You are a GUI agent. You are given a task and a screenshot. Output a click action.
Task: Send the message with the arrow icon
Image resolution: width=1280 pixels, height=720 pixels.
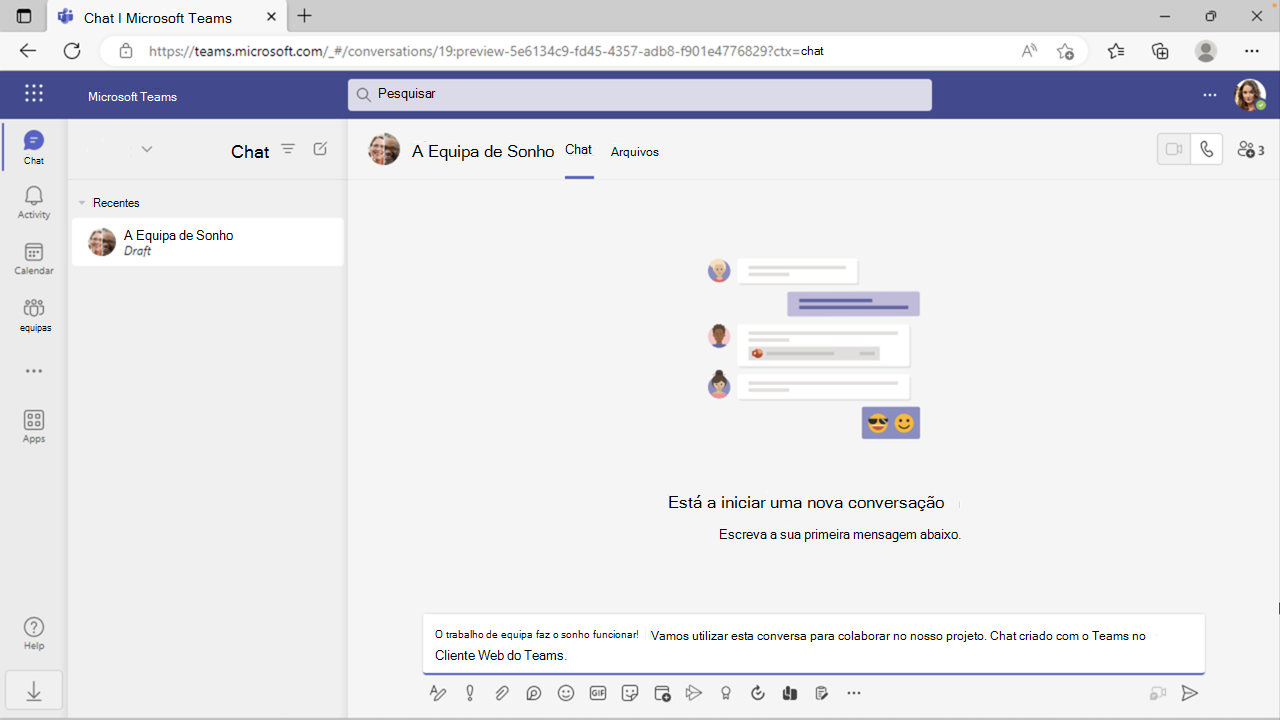coord(1190,693)
